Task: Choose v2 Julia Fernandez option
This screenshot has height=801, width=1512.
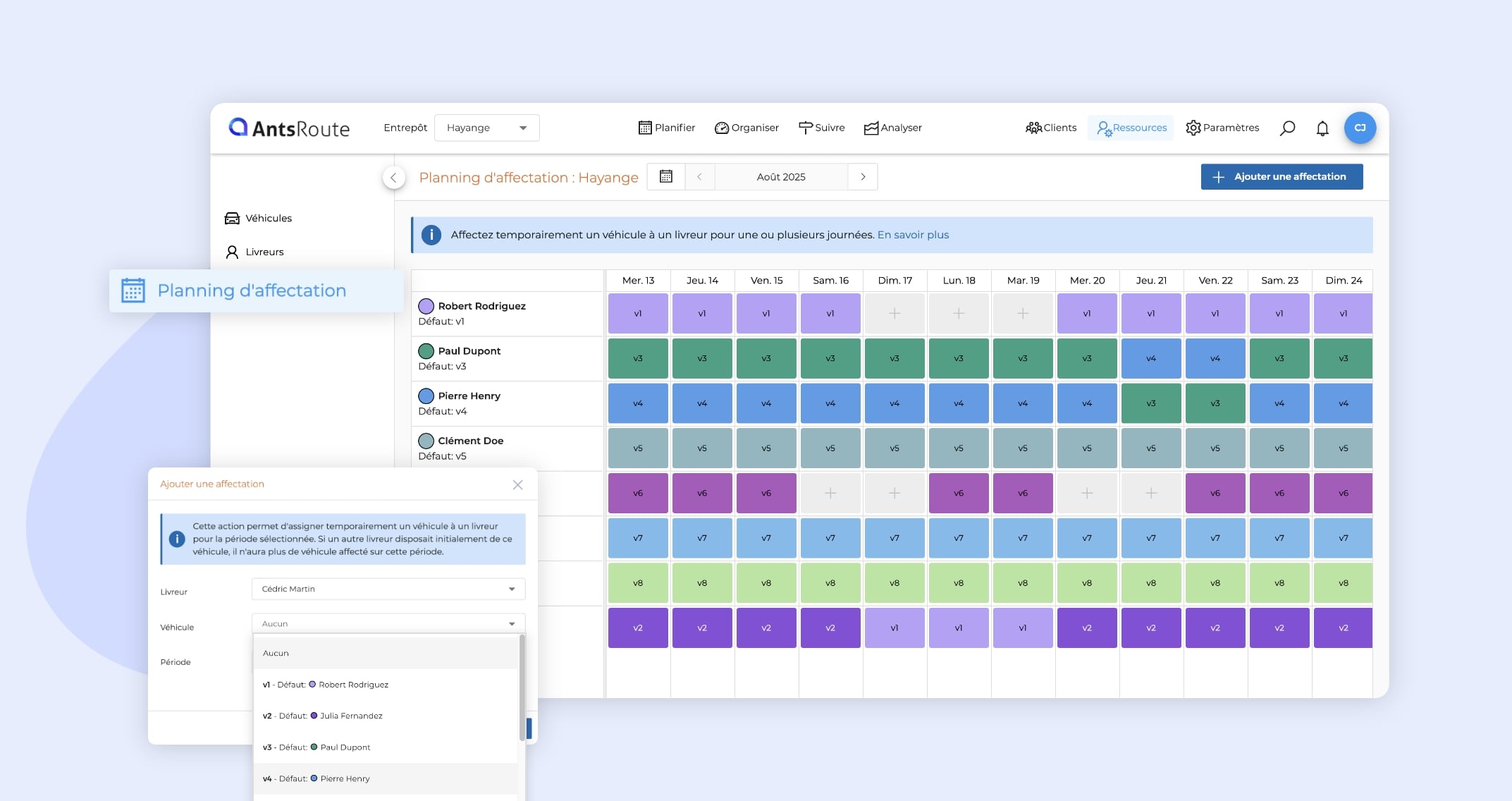Action: (x=386, y=716)
